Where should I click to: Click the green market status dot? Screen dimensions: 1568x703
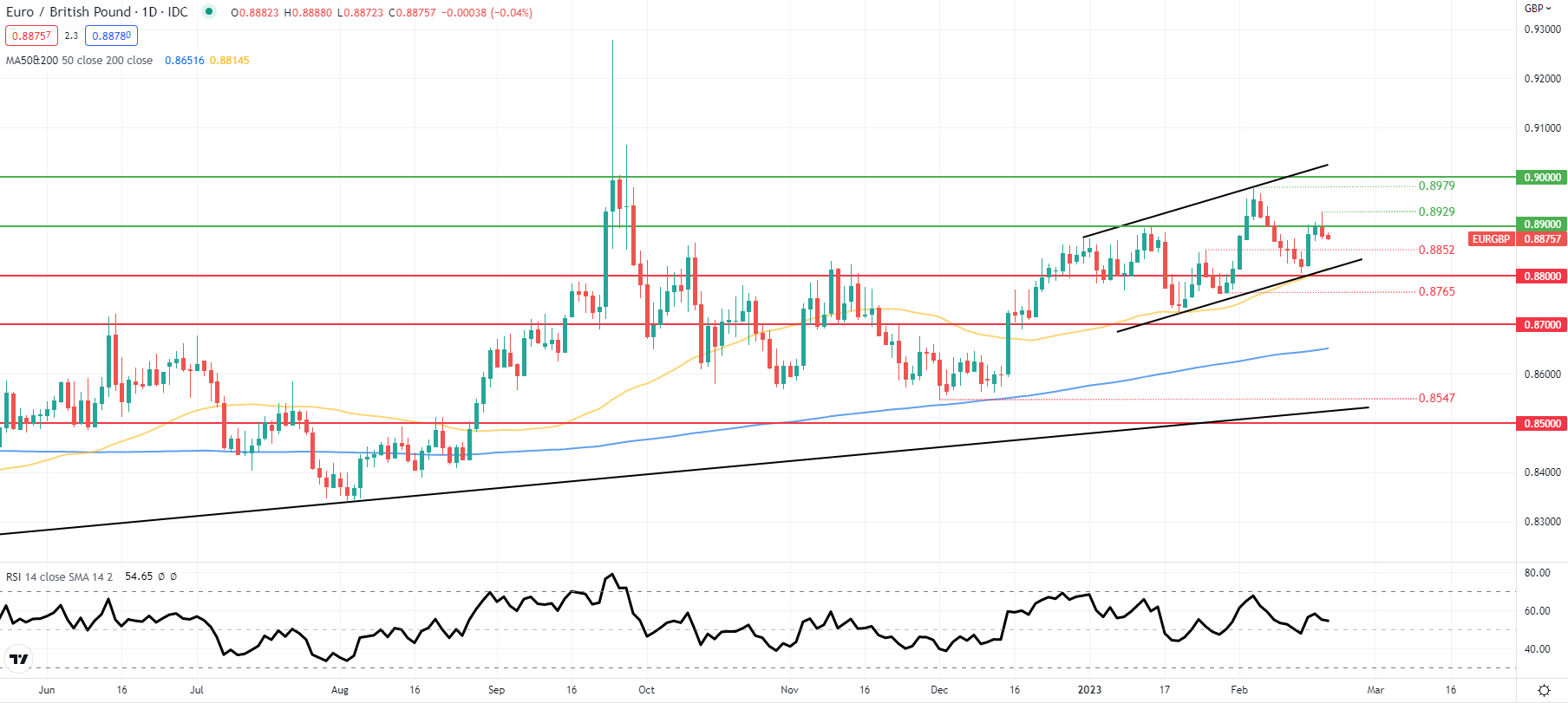click(x=208, y=11)
